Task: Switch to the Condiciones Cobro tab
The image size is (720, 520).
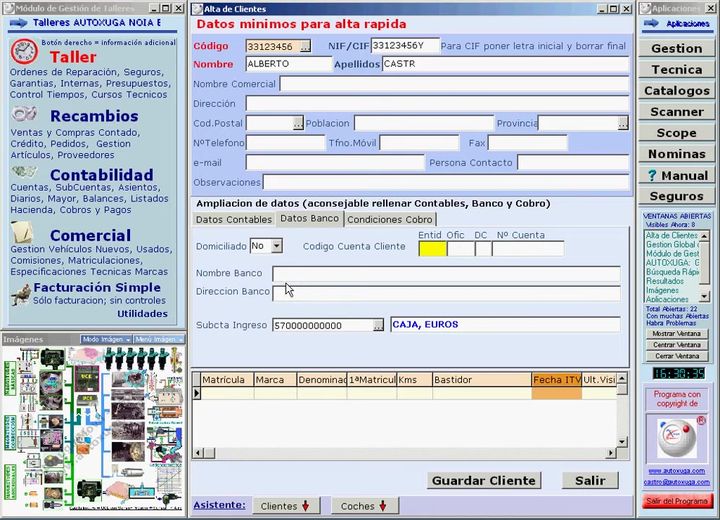Action: pyautogui.click(x=389, y=220)
